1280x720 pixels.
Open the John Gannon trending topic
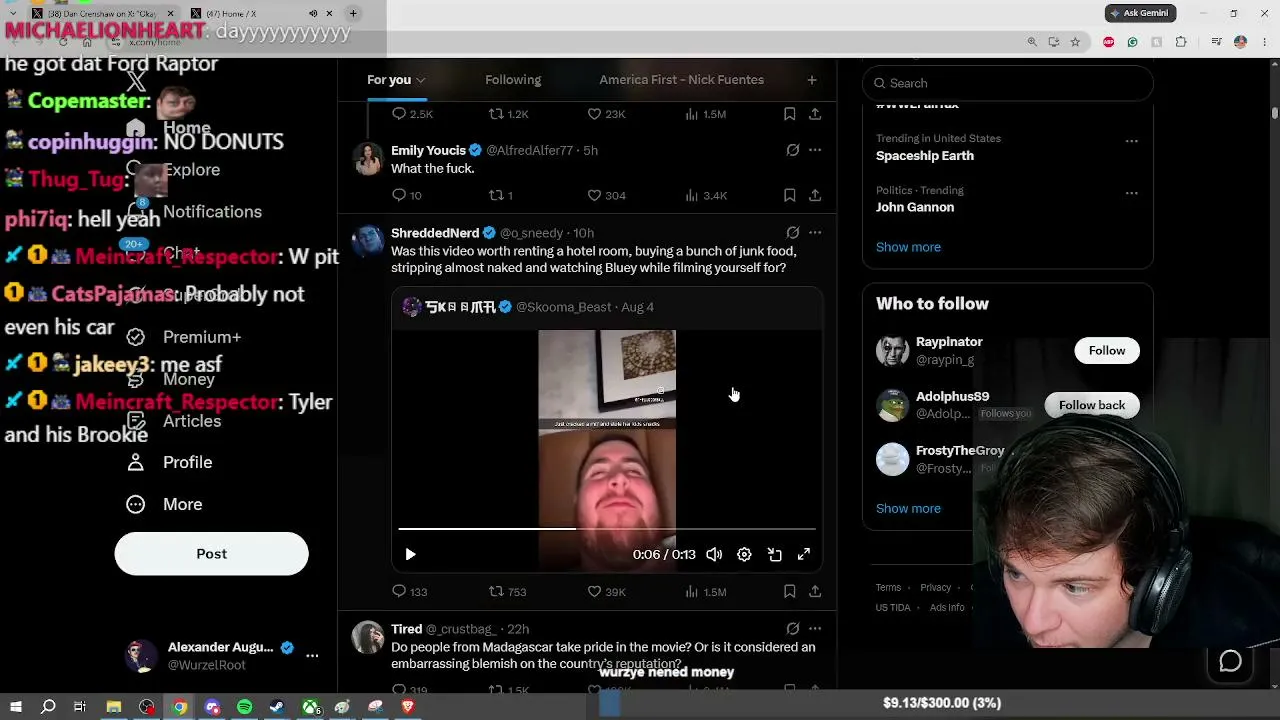[915, 207]
